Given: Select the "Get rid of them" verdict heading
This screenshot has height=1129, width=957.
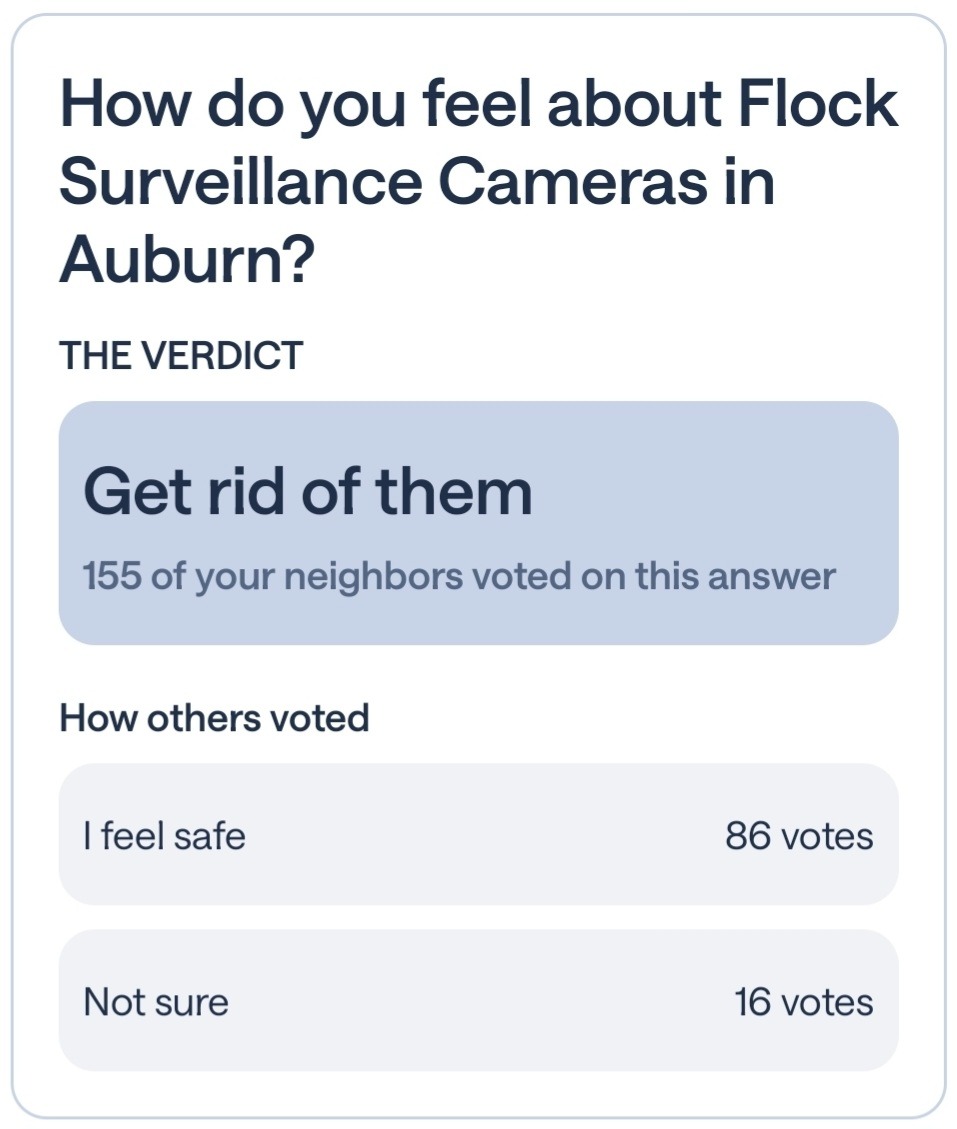Looking at the screenshot, I should (x=307, y=492).
